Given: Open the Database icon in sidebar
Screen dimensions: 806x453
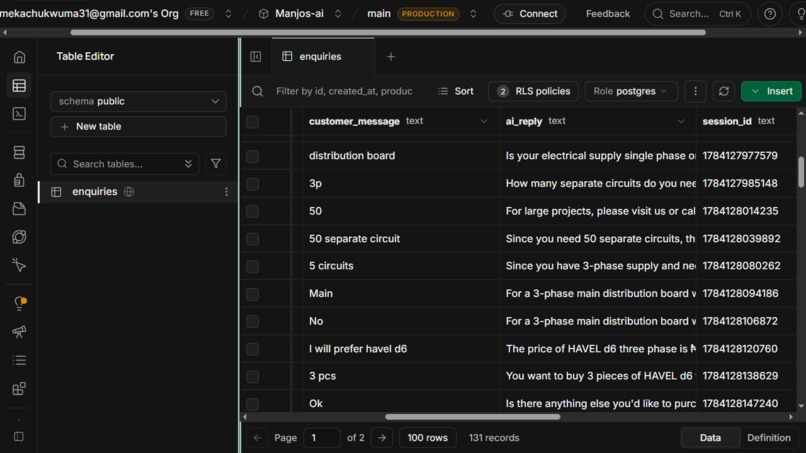Looking at the screenshot, I should tap(20, 152).
